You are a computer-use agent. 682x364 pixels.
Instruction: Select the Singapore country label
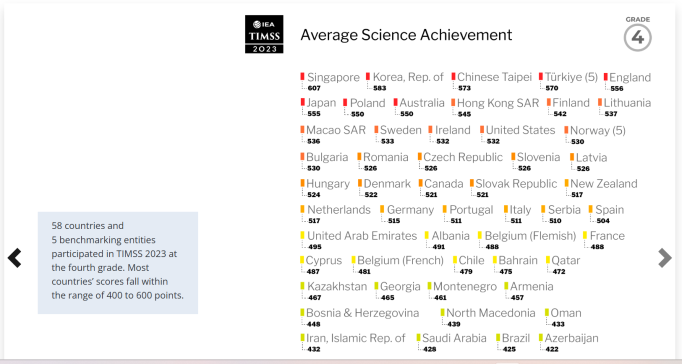(x=333, y=77)
